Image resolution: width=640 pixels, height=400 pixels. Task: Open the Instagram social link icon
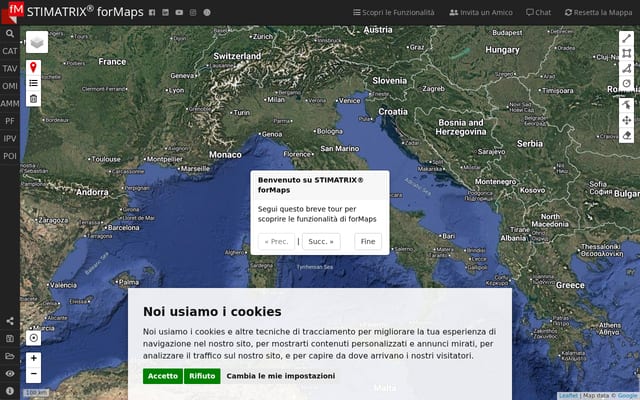[193, 13]
